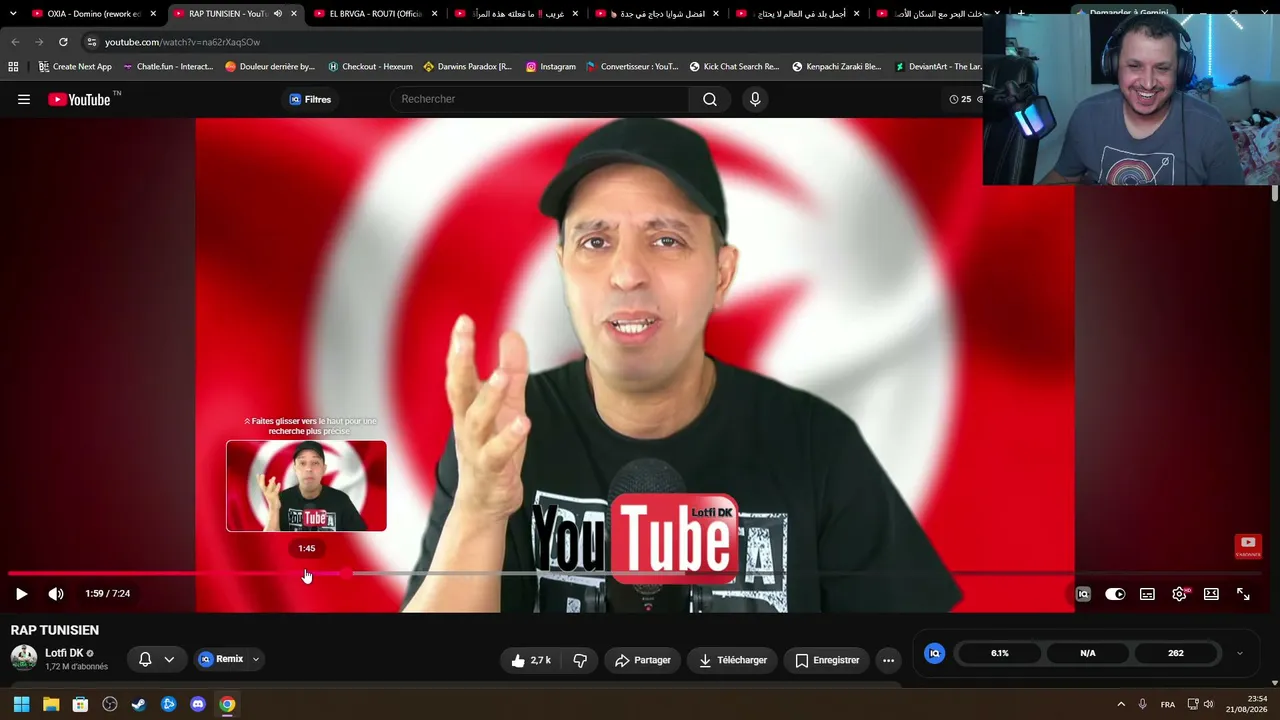This screenshot has width=1280, height=720.
Task: Mute the RAP TUNISIEN tab audio icon
Action: (278, 14)
